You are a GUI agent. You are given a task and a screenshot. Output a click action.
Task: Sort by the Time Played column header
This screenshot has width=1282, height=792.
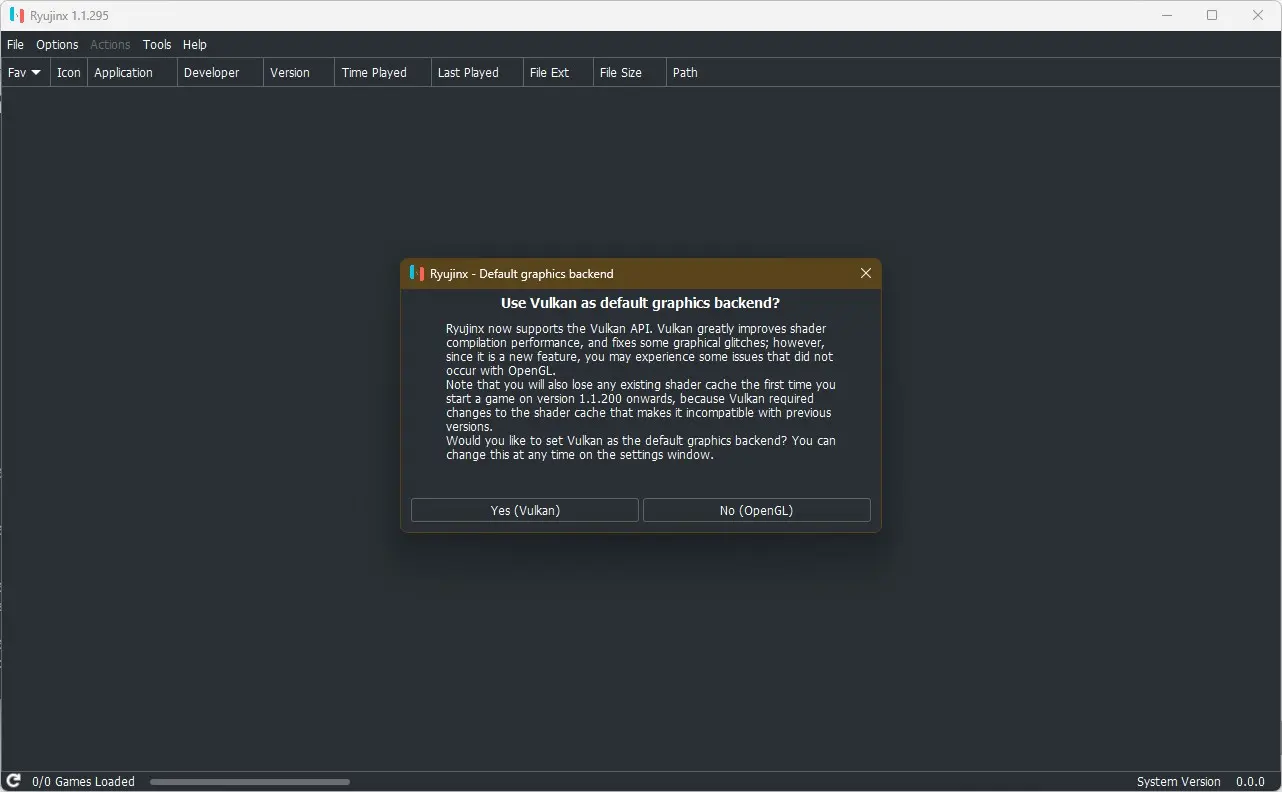[x=382, y=72]
